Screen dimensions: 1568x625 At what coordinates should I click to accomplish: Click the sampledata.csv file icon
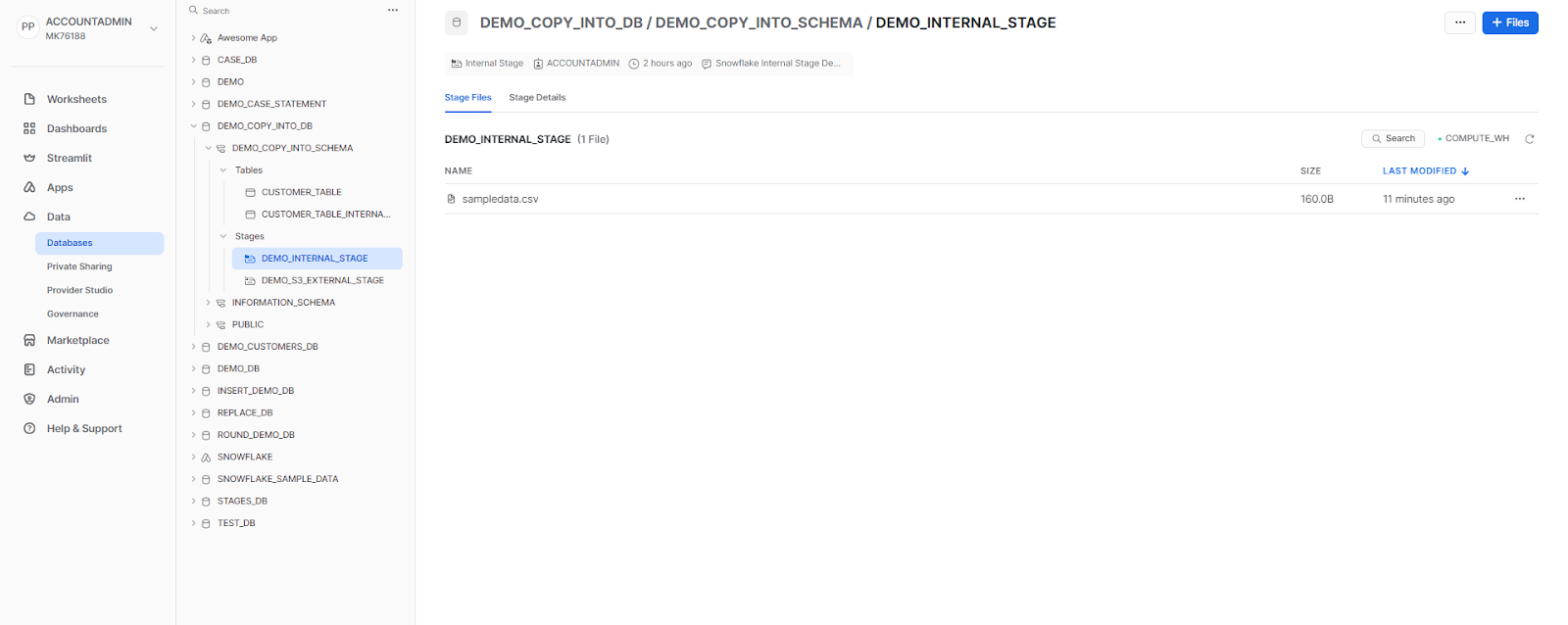[453, 198]
